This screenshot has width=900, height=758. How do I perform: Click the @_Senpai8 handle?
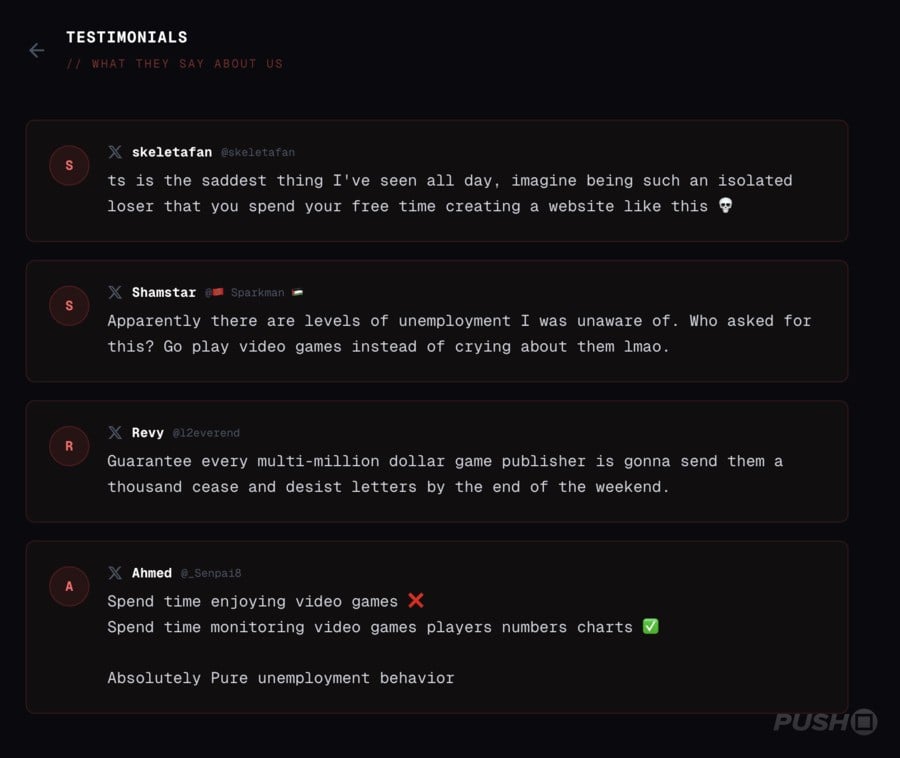211,573
